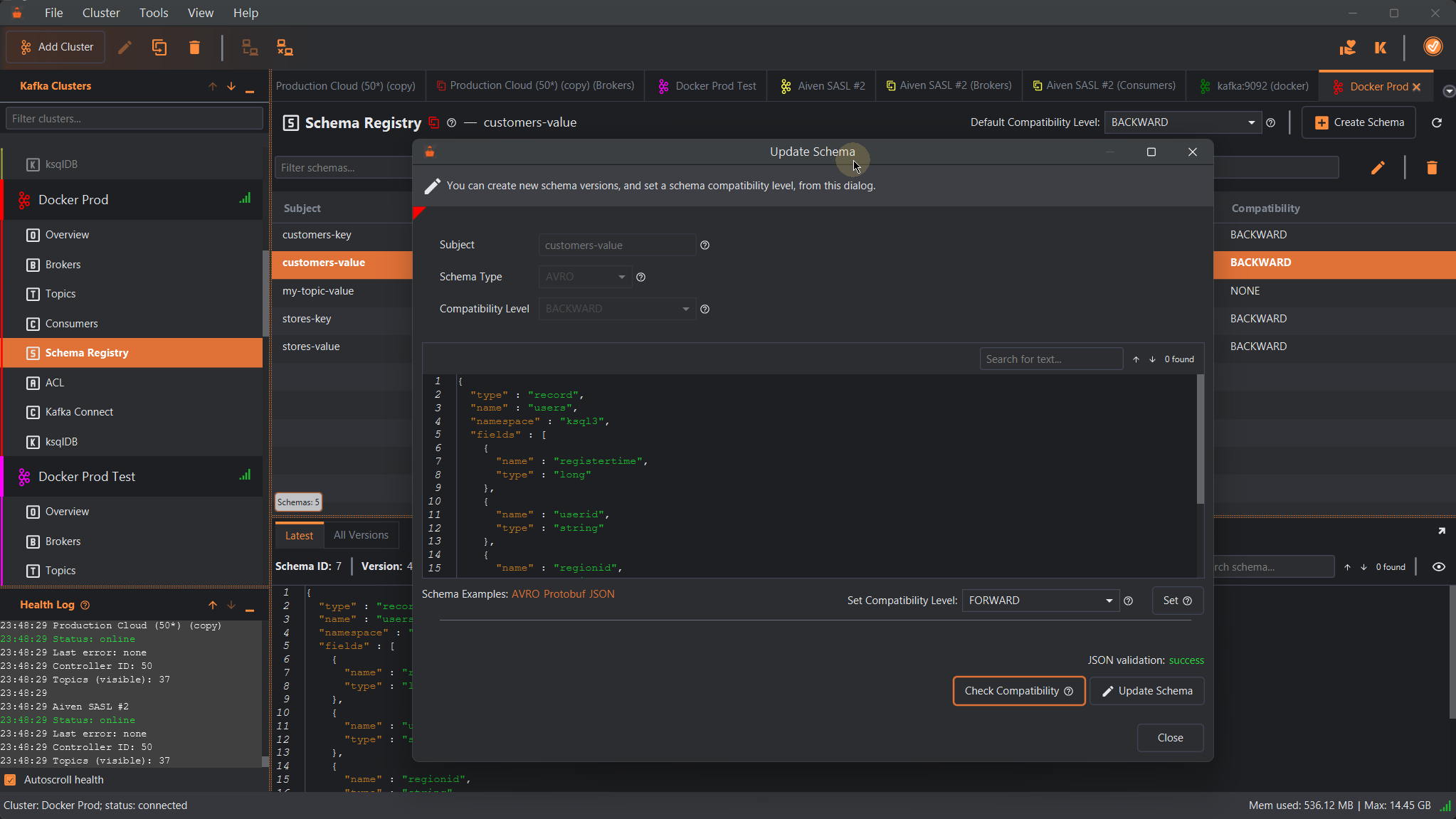Click the Search for text input field
The width and height of the screenshot is (1456, 819).
[1050, 359]
